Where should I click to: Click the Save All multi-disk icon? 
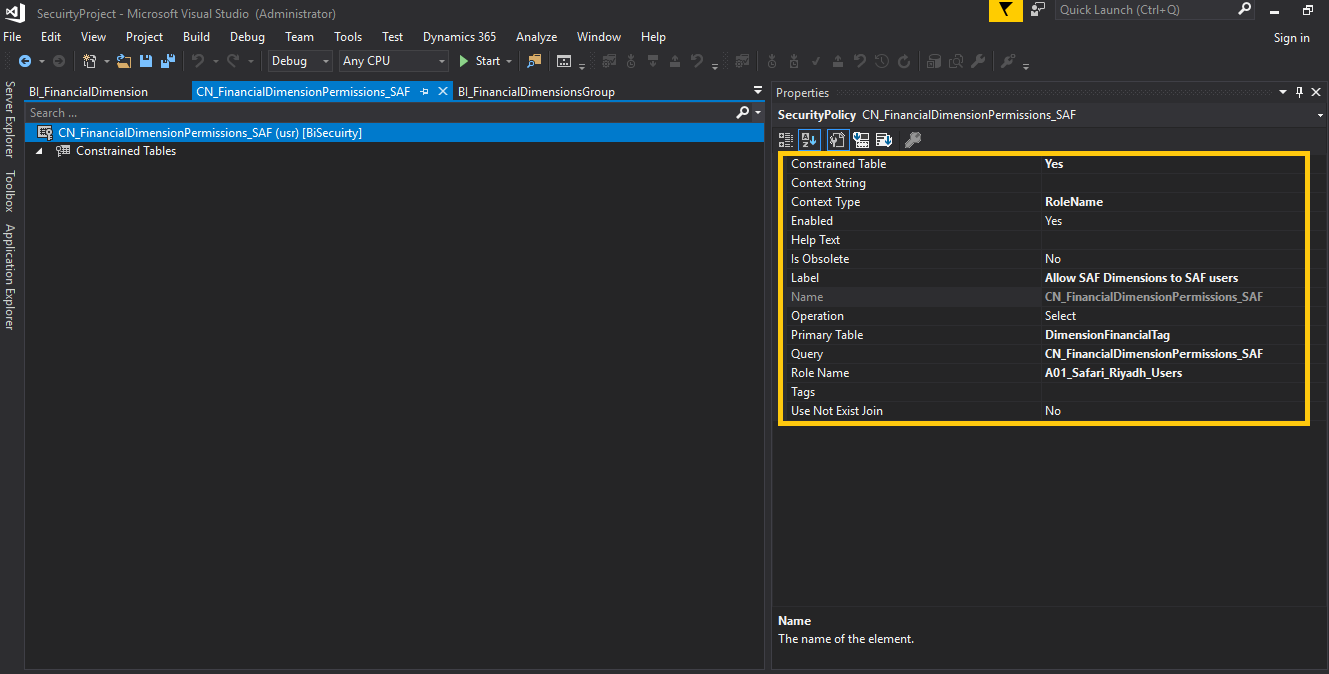(167, 61)
